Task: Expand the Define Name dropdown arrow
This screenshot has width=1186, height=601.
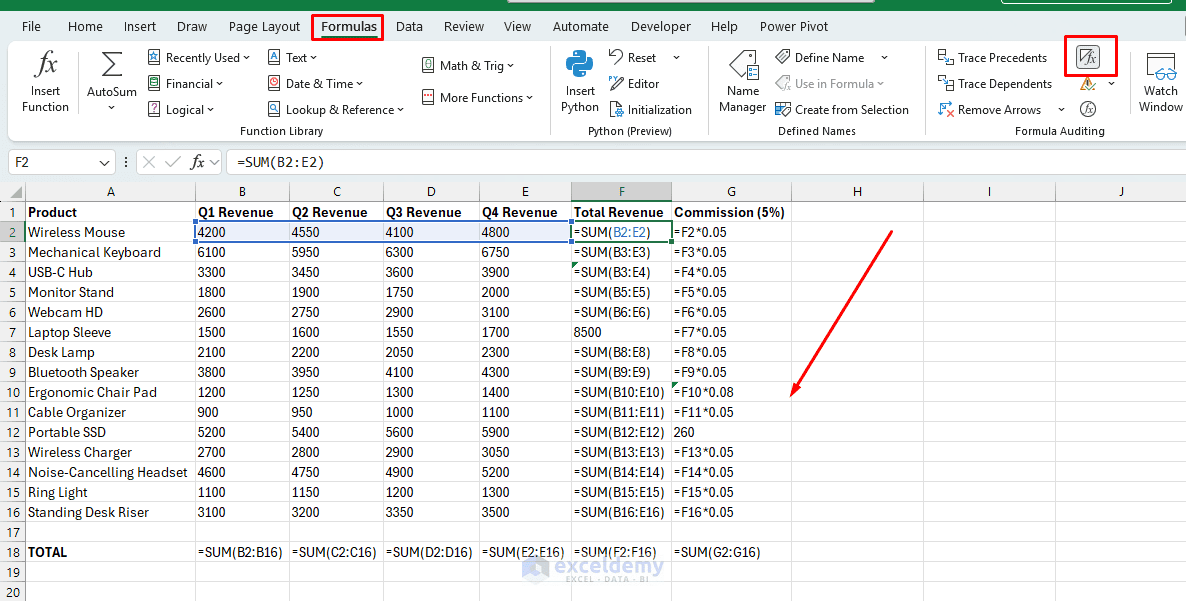Action: (884, 57)
